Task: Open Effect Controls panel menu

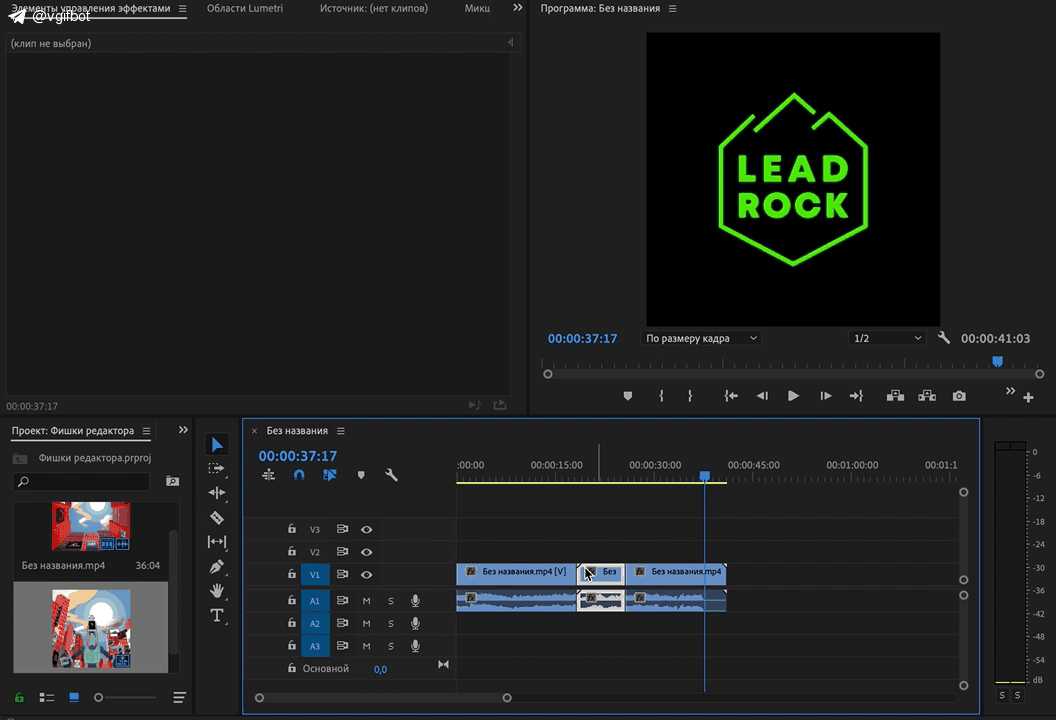Action: click(x=183, y=9)
